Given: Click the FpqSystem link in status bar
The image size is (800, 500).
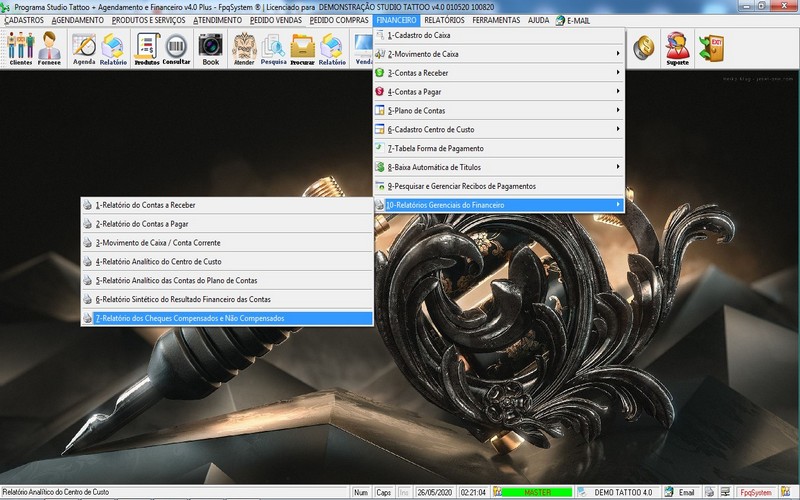Looking at the screenshot, I should click(755, 492).
